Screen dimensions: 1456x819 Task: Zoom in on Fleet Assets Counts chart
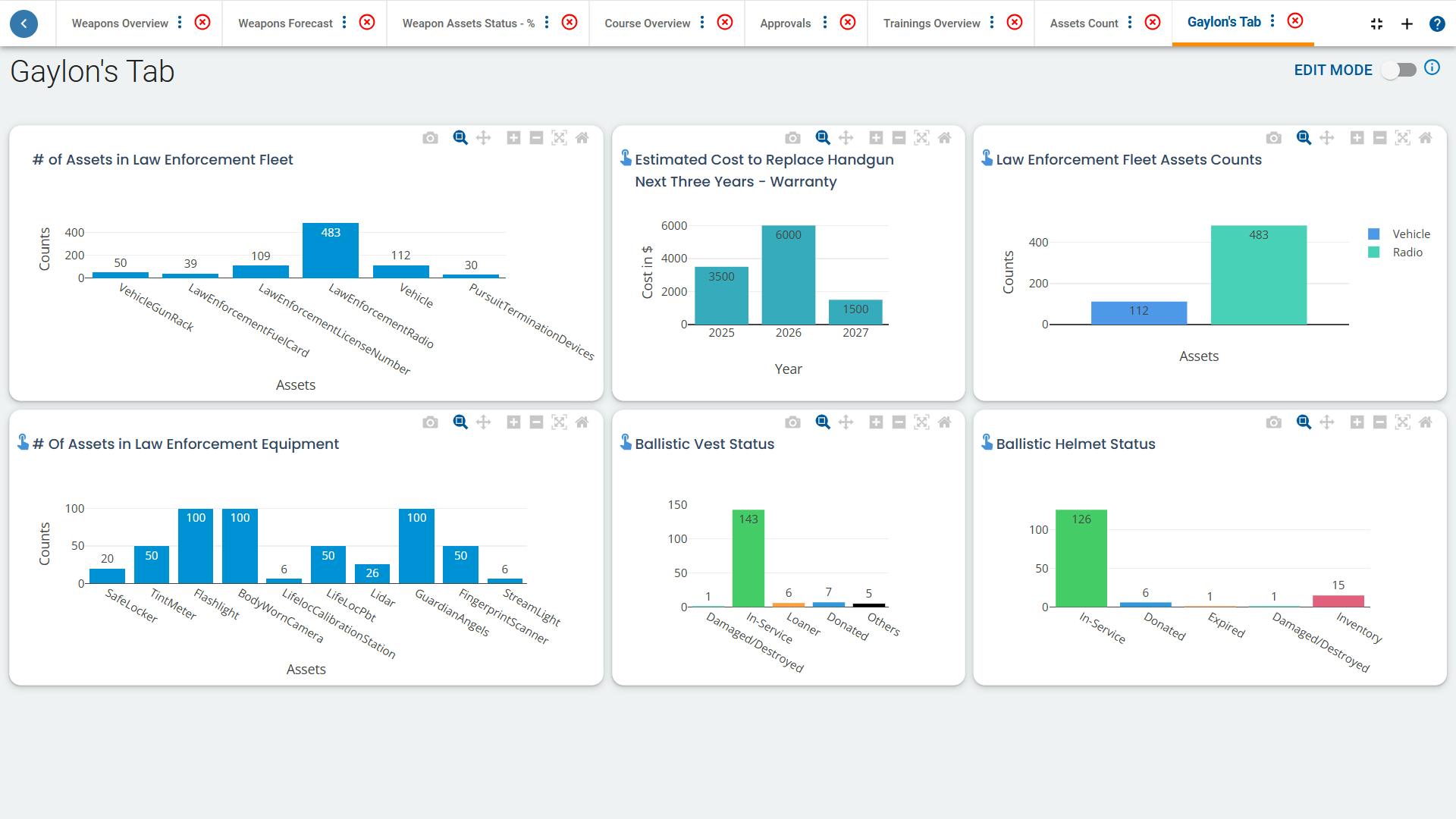1357,138
